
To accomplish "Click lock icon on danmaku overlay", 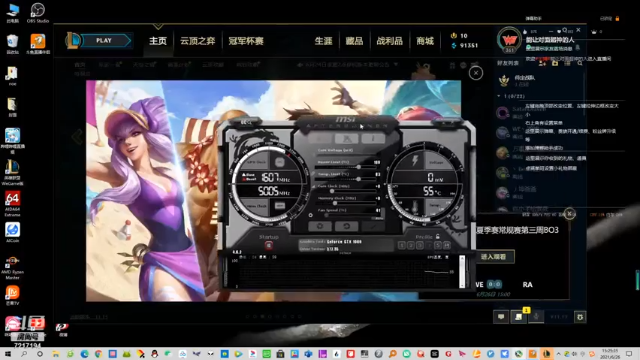I will click(x=617, y=18).
